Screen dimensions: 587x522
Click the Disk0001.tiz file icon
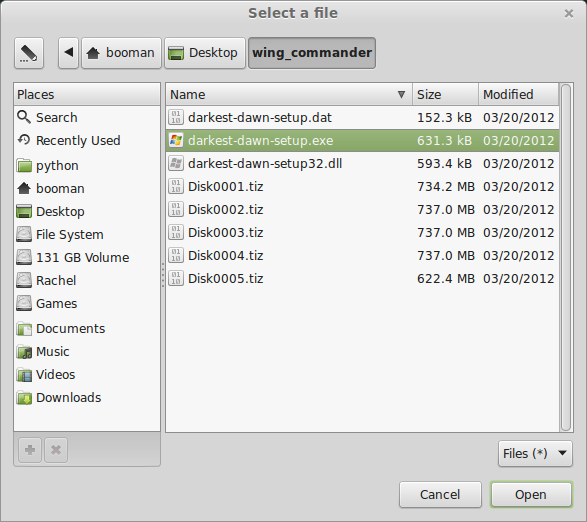176,186
